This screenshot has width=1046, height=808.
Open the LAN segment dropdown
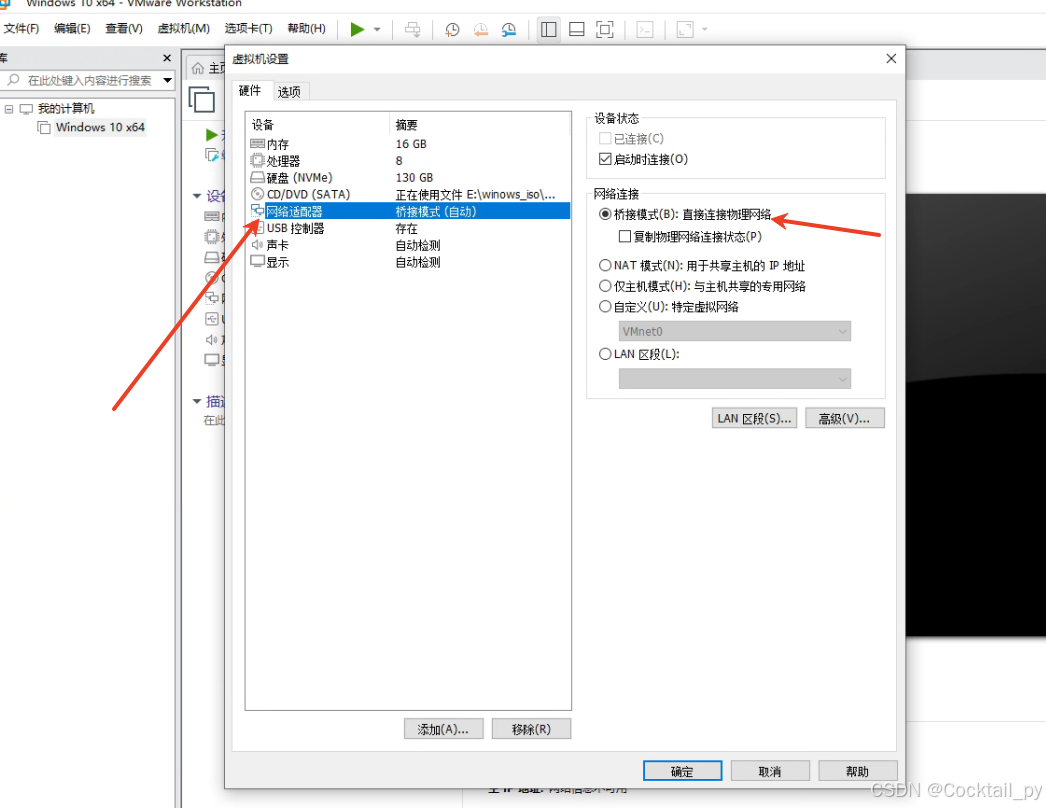734,378
